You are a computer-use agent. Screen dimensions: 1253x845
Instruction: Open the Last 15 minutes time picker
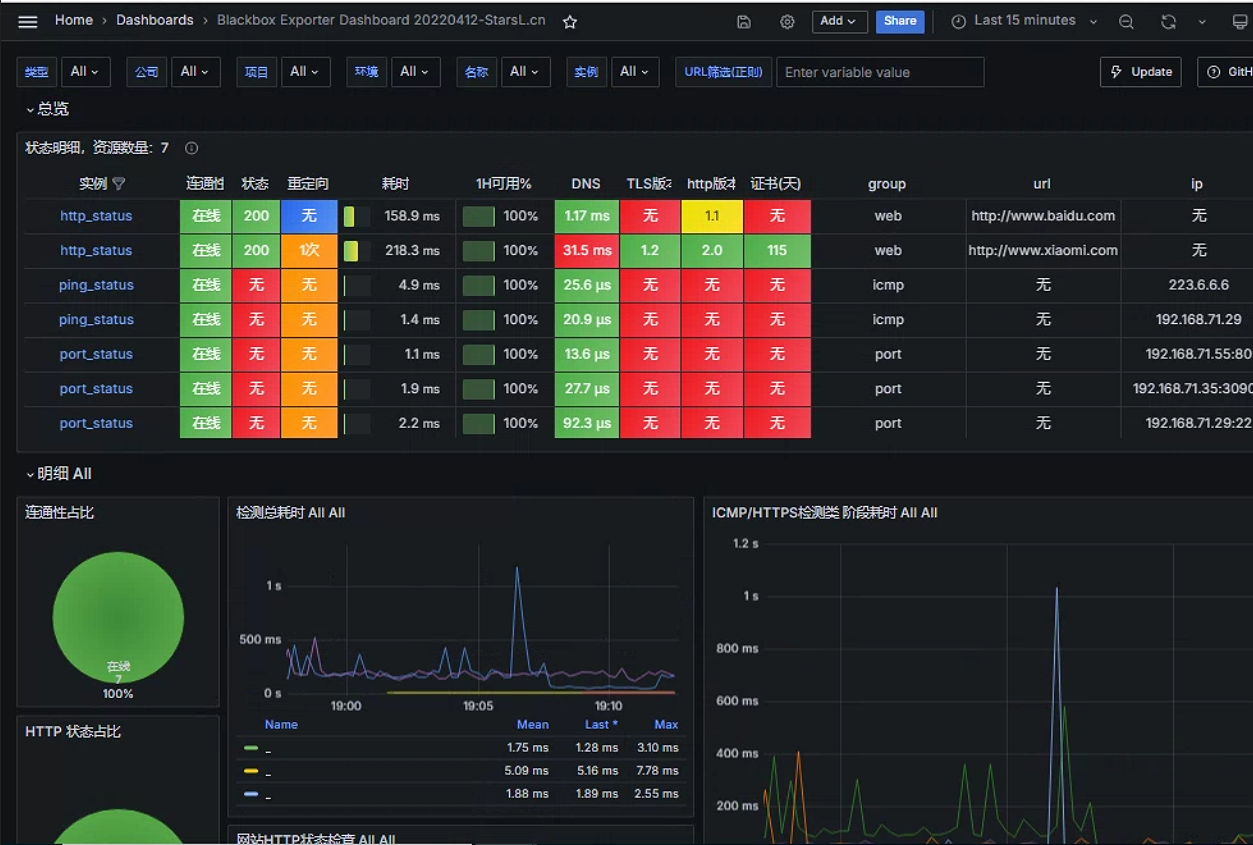click(1024, 21)
